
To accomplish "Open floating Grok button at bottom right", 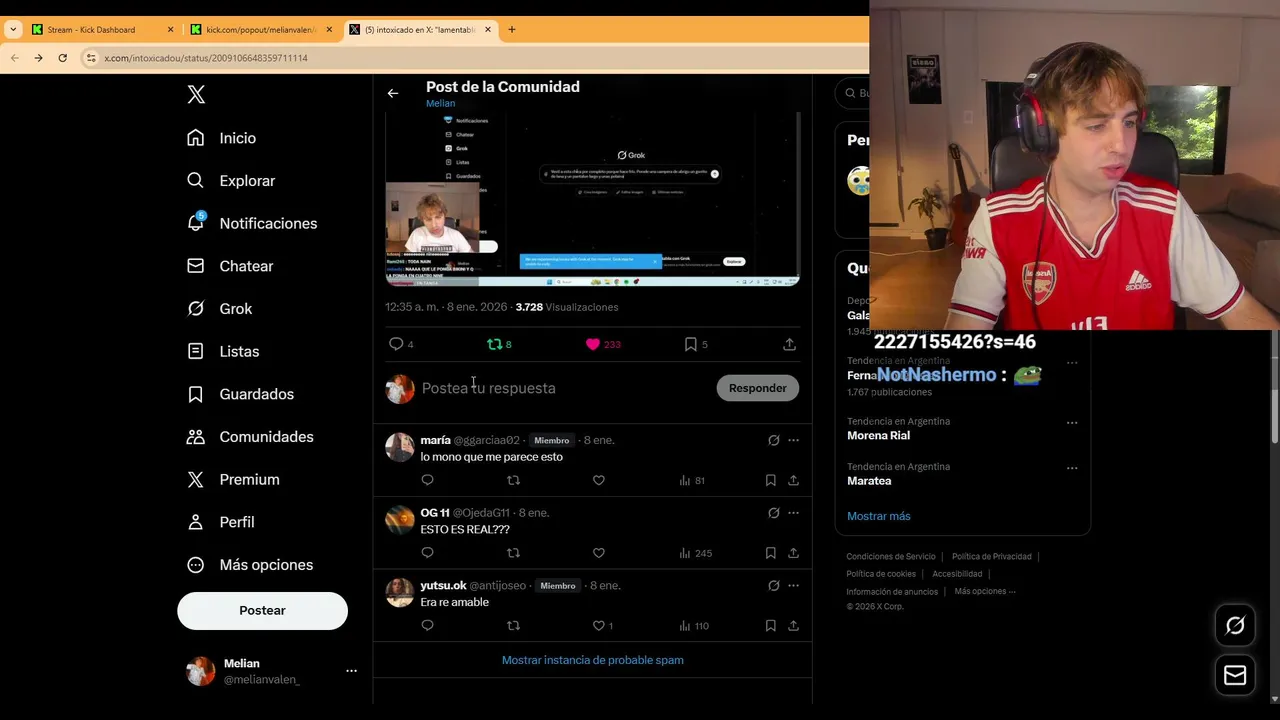I will (x=1235, y=626).
